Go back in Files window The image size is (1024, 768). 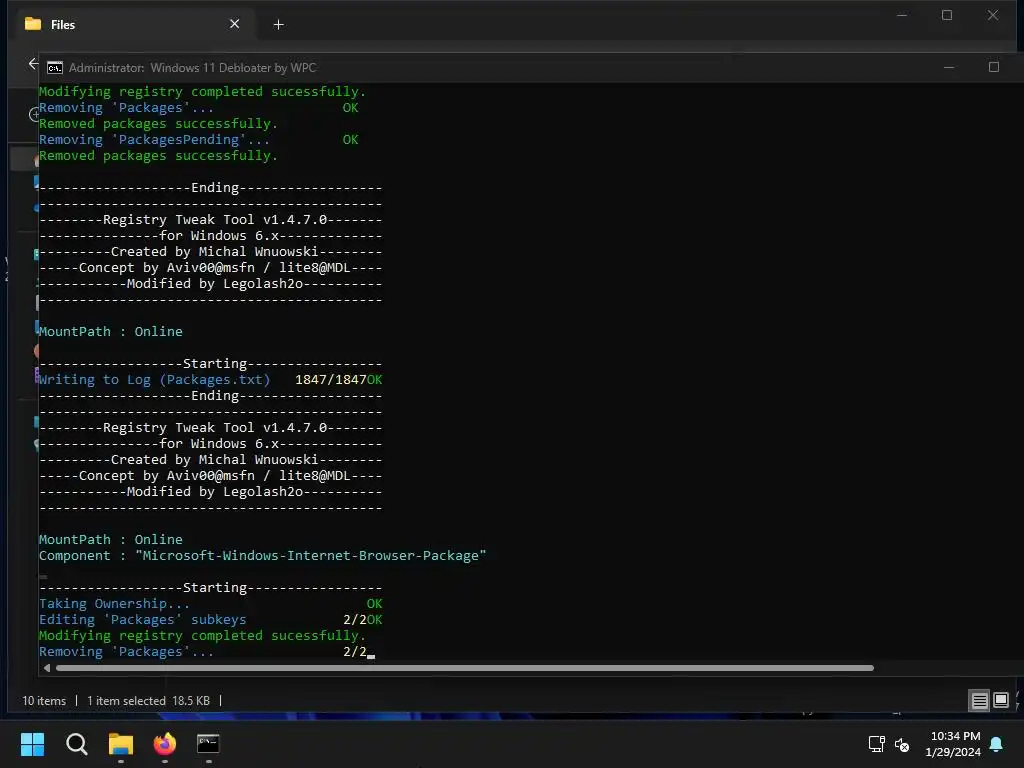click(33, 64)
